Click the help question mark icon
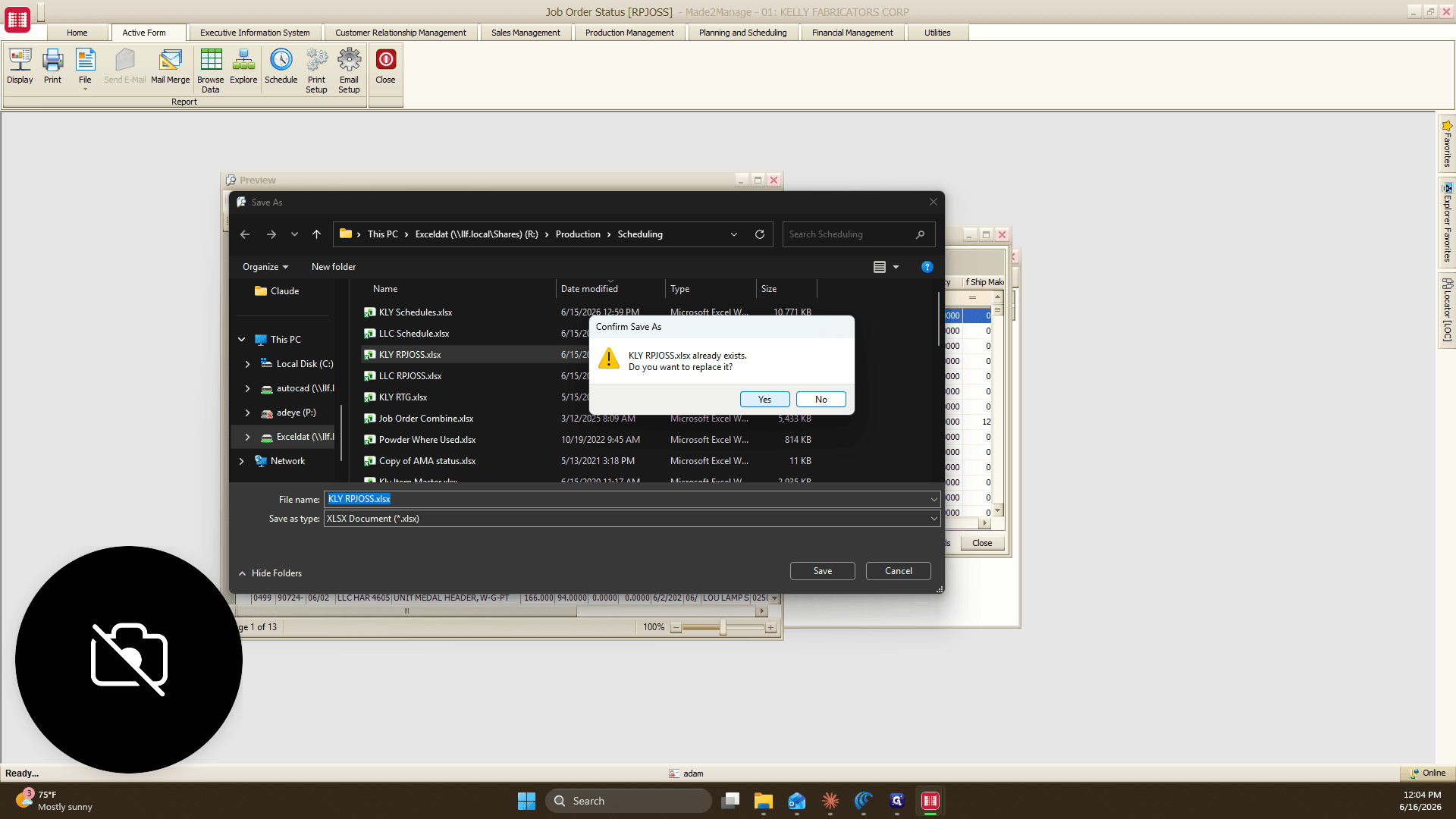The width and height of the screenshot is (1456, 819). coord(927,267)
